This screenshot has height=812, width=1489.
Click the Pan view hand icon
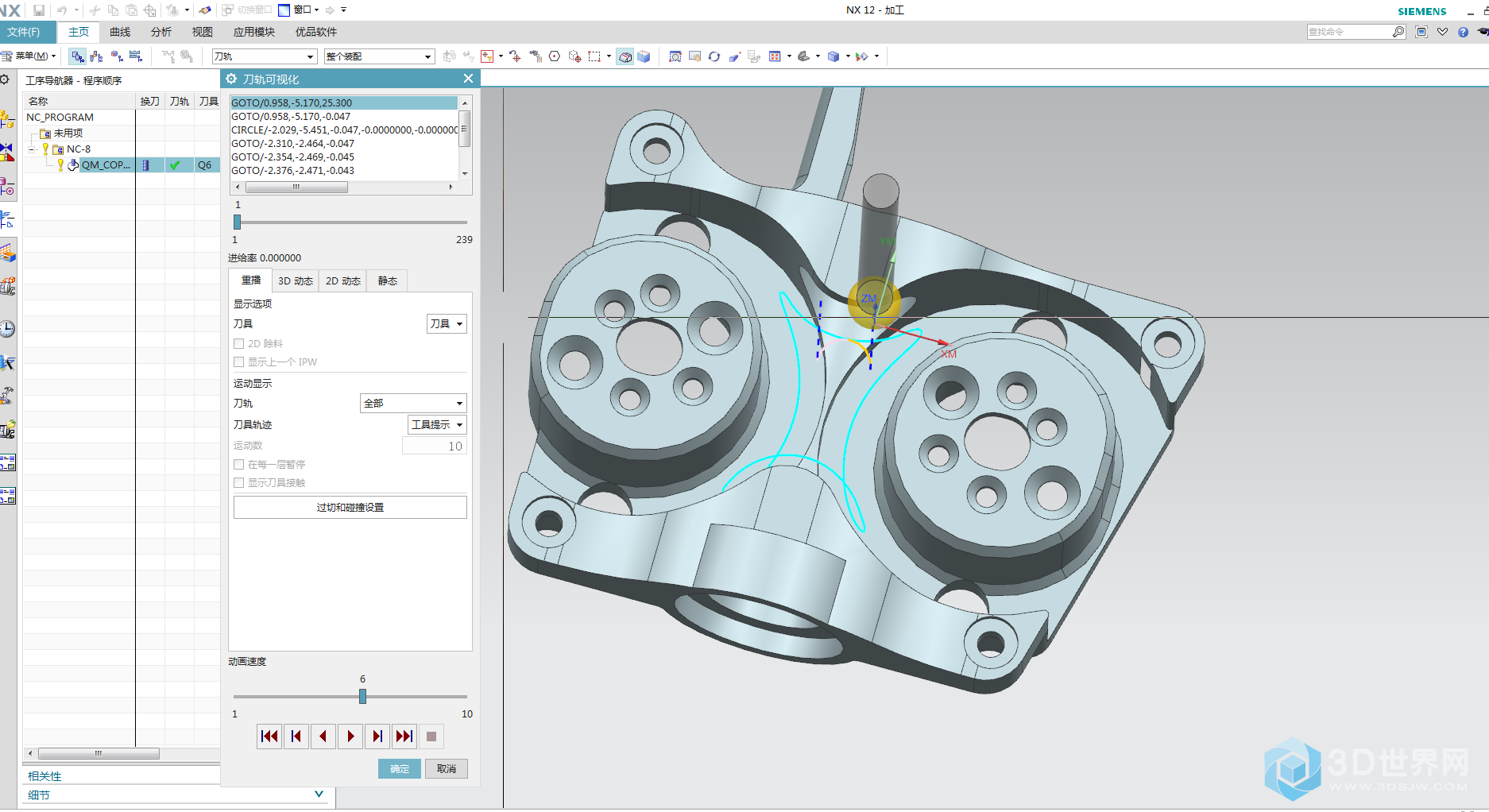pyautogui.click(x=694, y=56)
